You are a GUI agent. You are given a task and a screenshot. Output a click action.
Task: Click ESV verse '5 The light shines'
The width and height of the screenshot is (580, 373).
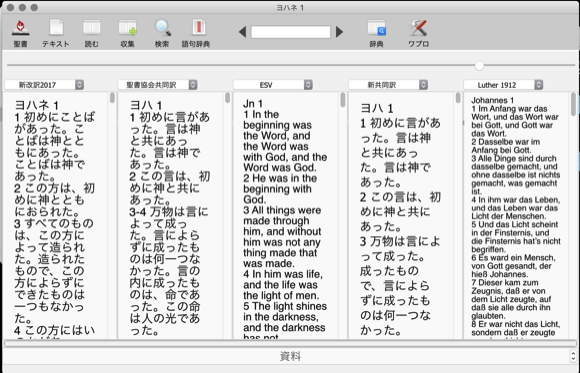click(285, 306)
